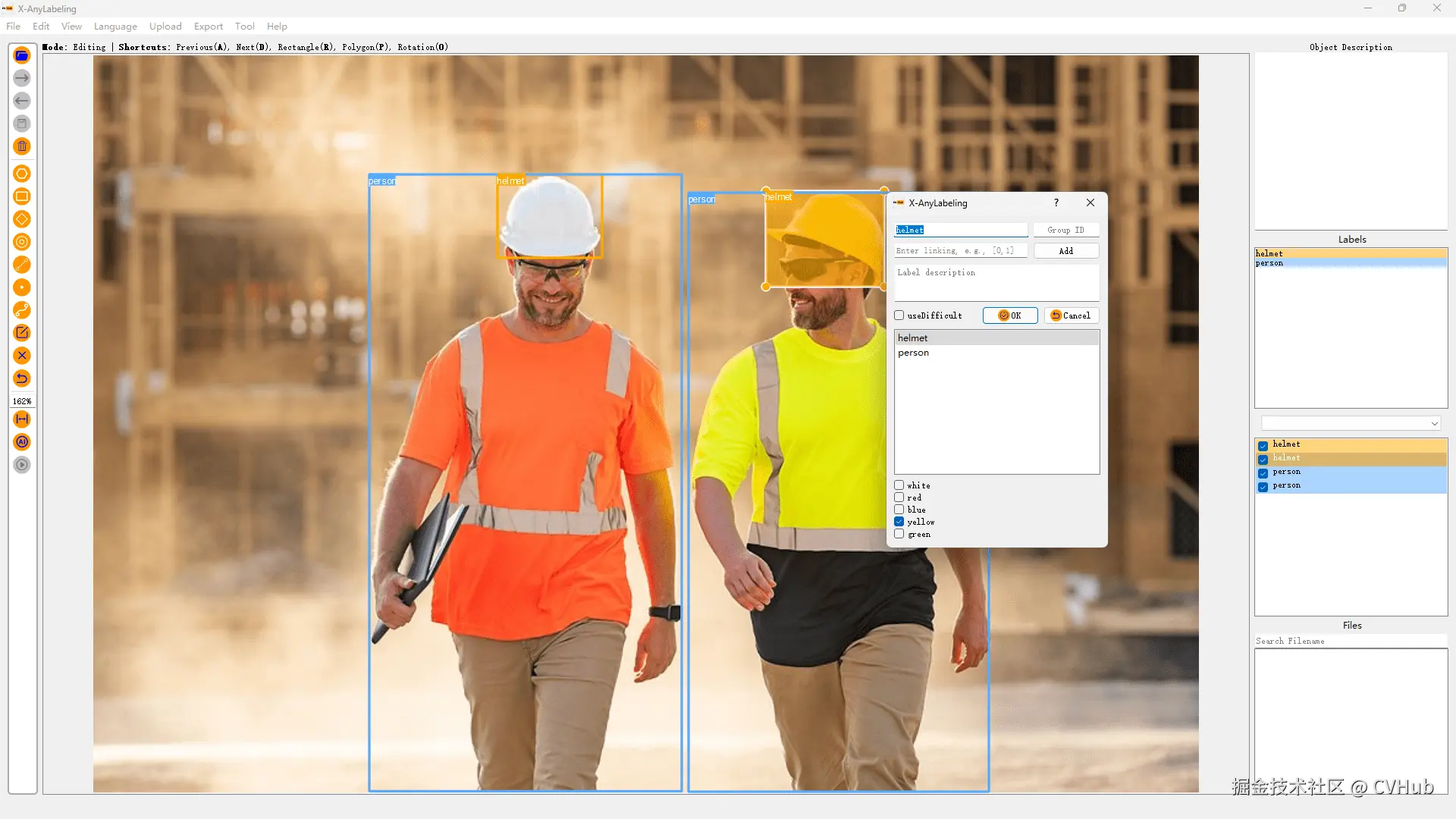This screenshot has height=819, width=1456.
Task: Uncheck the yellow attribute checkbox
Action: click(899, 522)
